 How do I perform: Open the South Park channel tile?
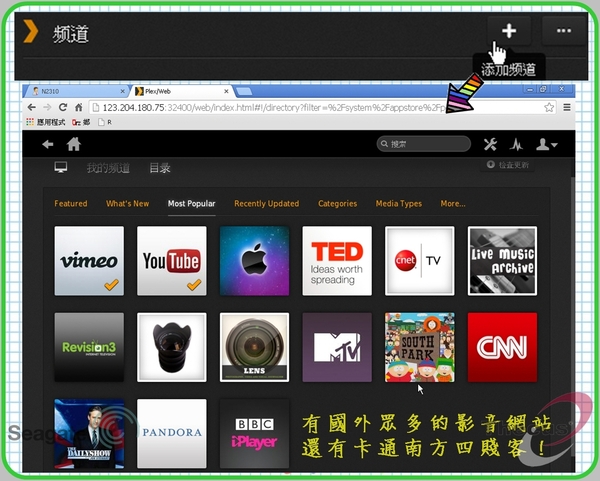coord(420,347)
